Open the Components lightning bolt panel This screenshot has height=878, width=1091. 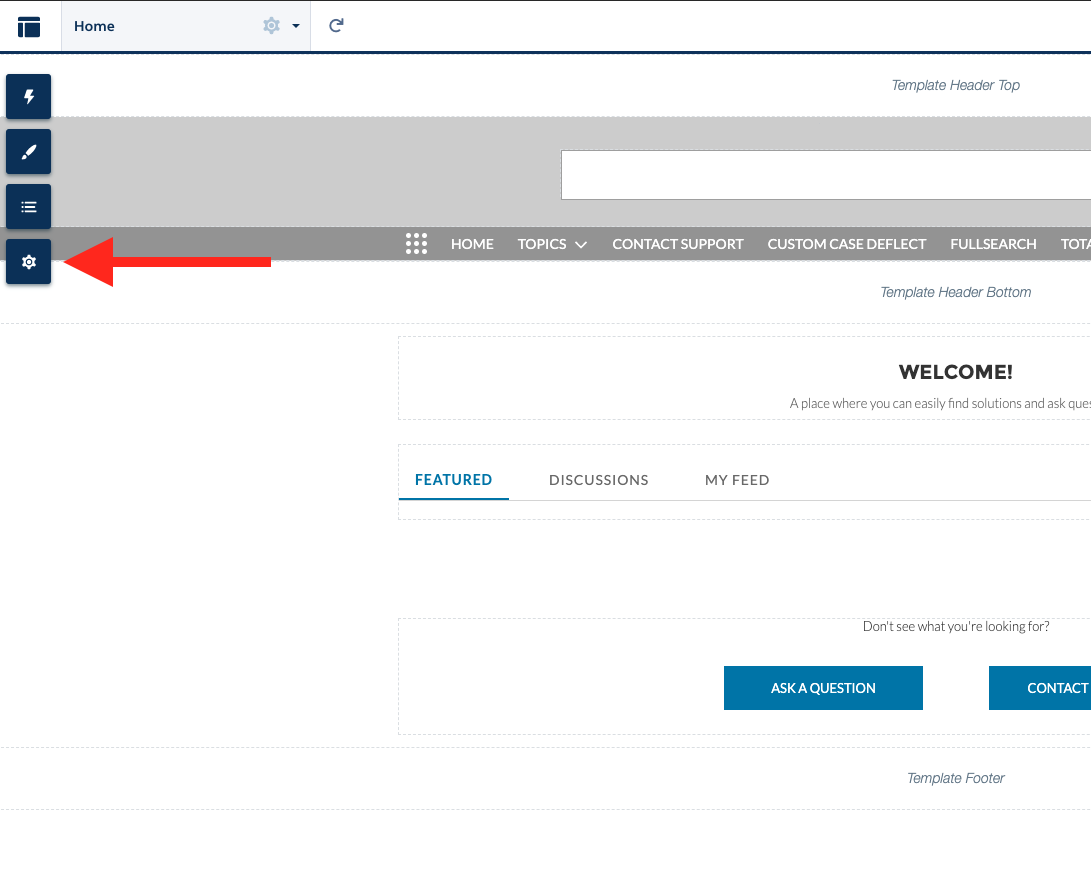(x=29, y=97)
